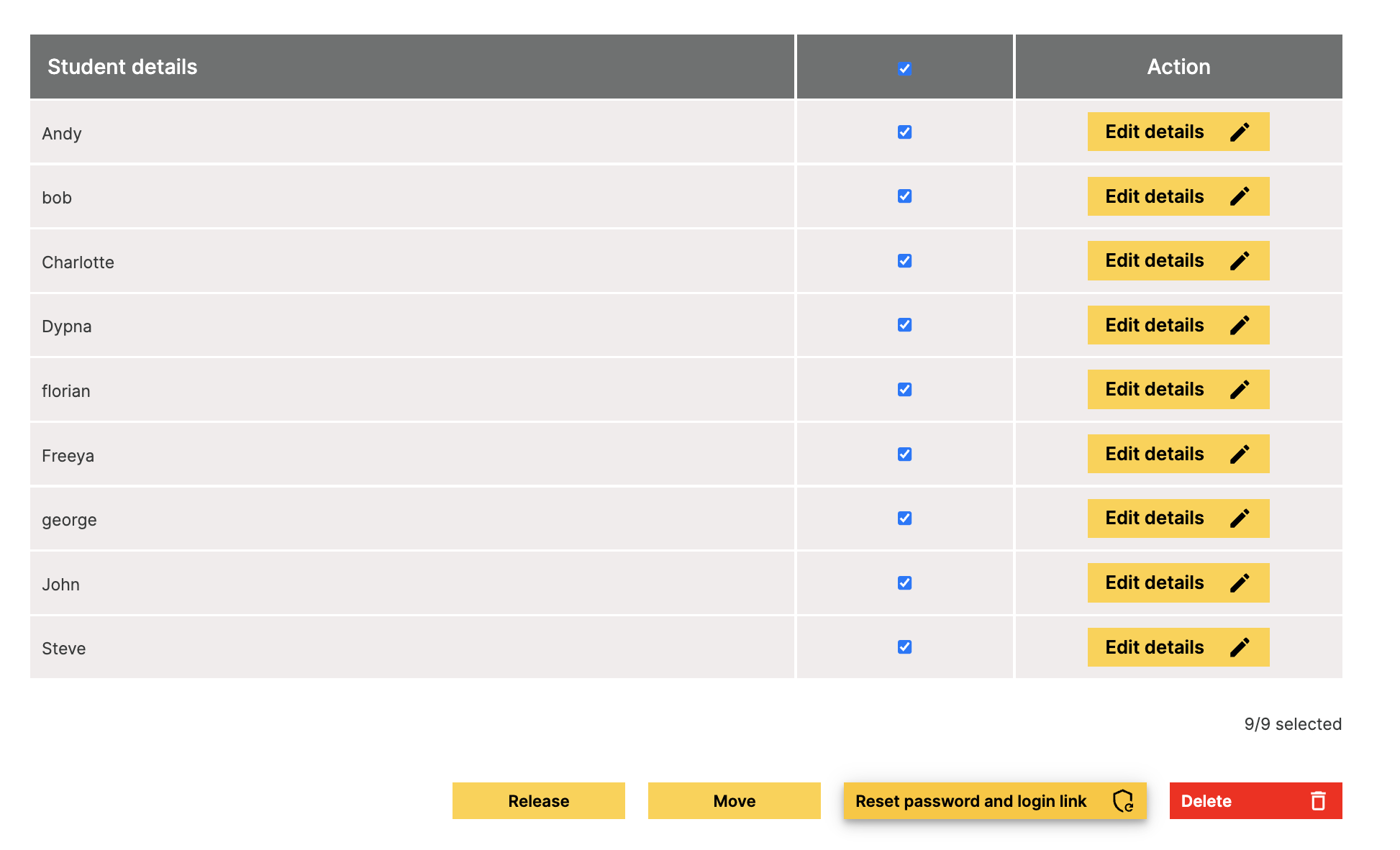Click the pencil icon in Dypna's row

click(1239, 326)
